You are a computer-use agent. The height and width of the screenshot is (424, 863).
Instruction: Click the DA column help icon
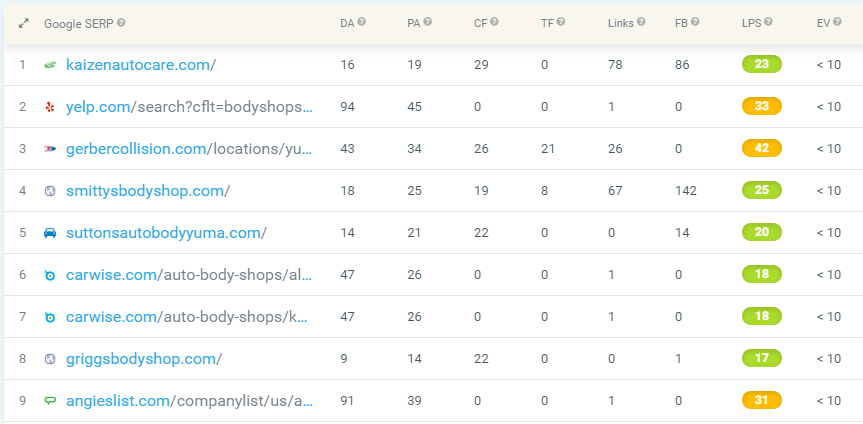[362, 22]
